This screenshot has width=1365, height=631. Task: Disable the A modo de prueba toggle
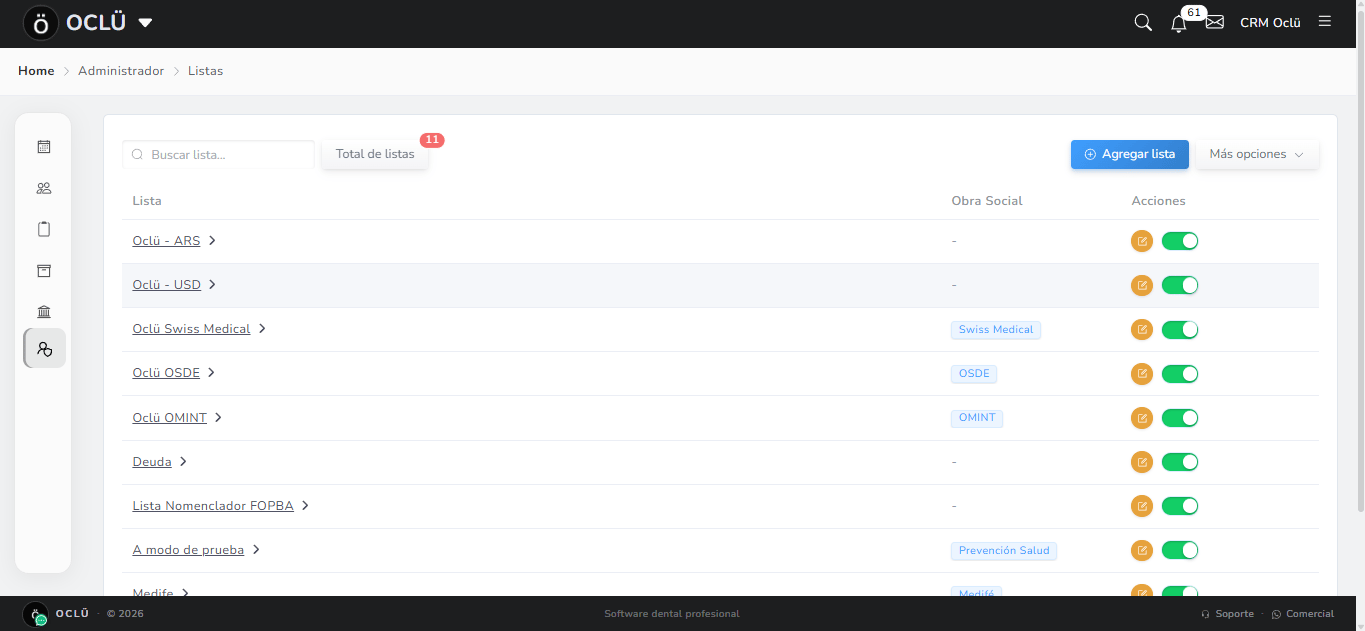pos(1180,550)
